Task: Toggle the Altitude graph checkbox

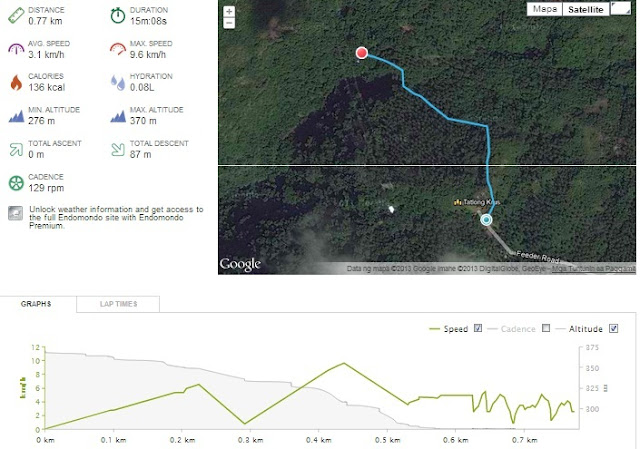Action: click(613, 329)
